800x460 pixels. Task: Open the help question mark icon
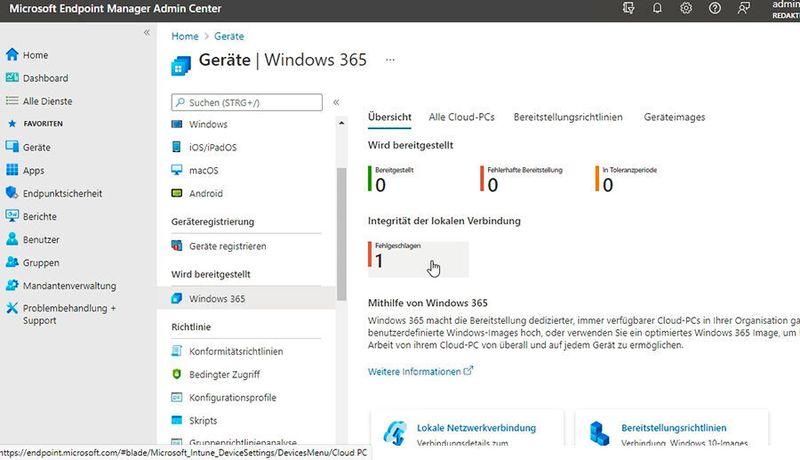pos(715,8)
